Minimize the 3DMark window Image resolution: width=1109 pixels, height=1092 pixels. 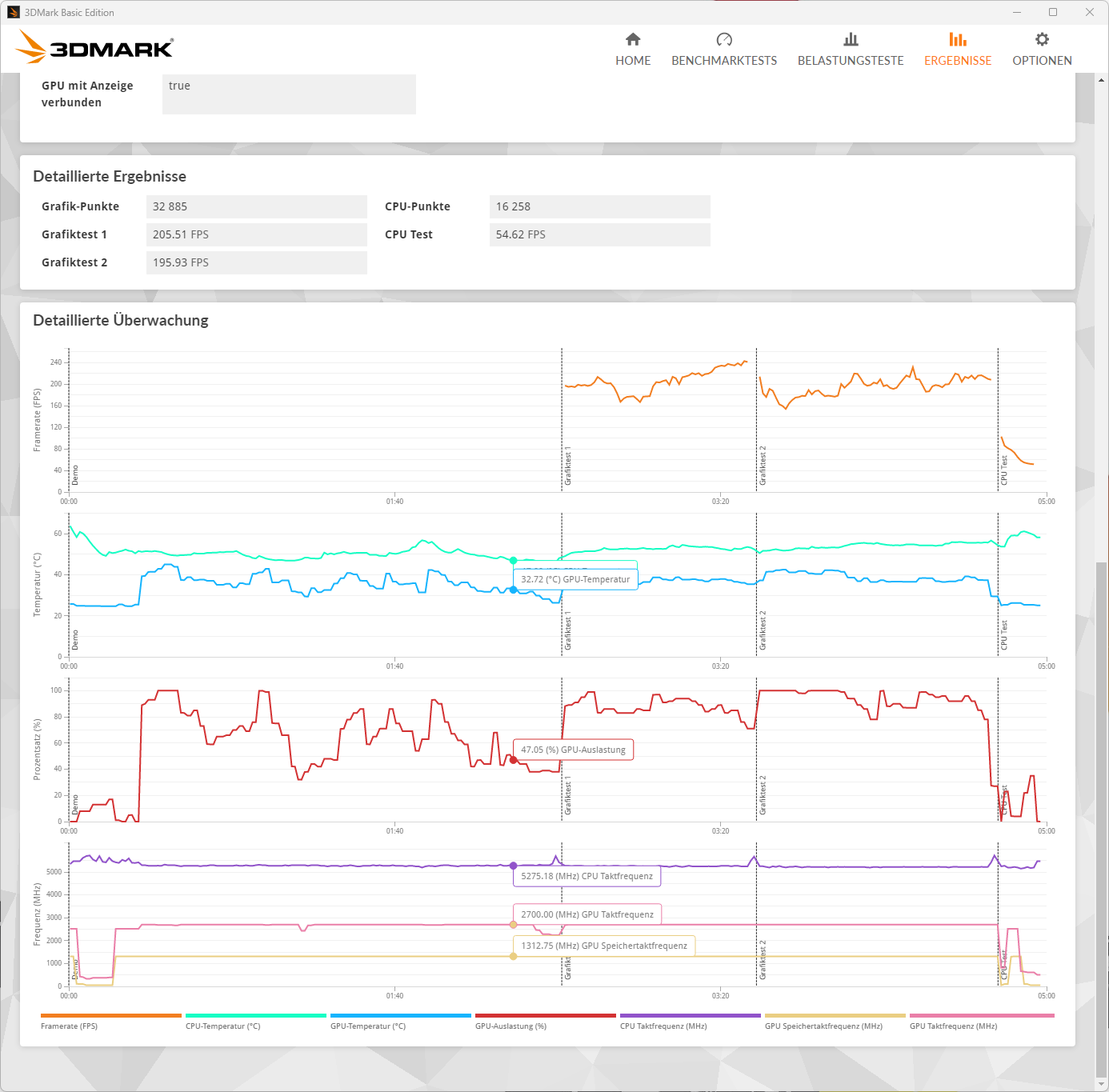pyautogui.click(x=1017, y=12)
